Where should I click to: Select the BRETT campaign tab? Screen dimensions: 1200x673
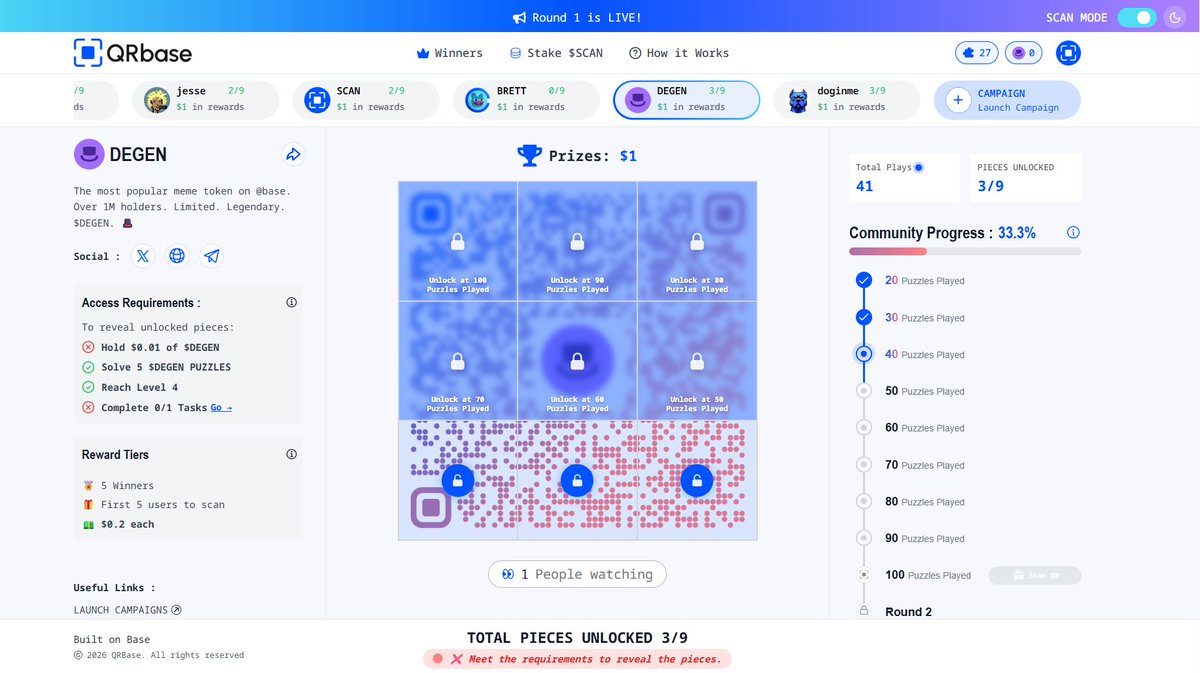pyautogui.click(x=526, y=99)
